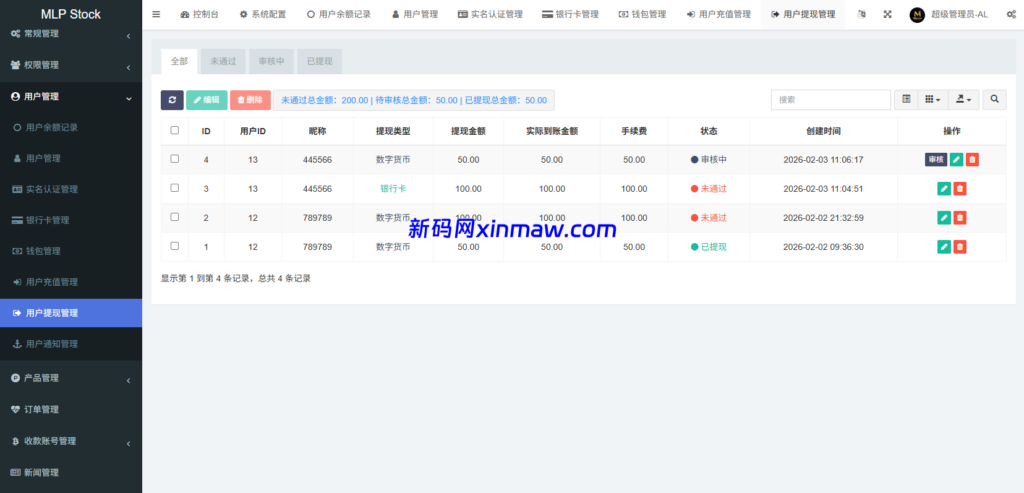Expand 常规管理 sidebar group
Image resolution: width=1024 pixels, height=493 pixels.
tap(71, 34)
